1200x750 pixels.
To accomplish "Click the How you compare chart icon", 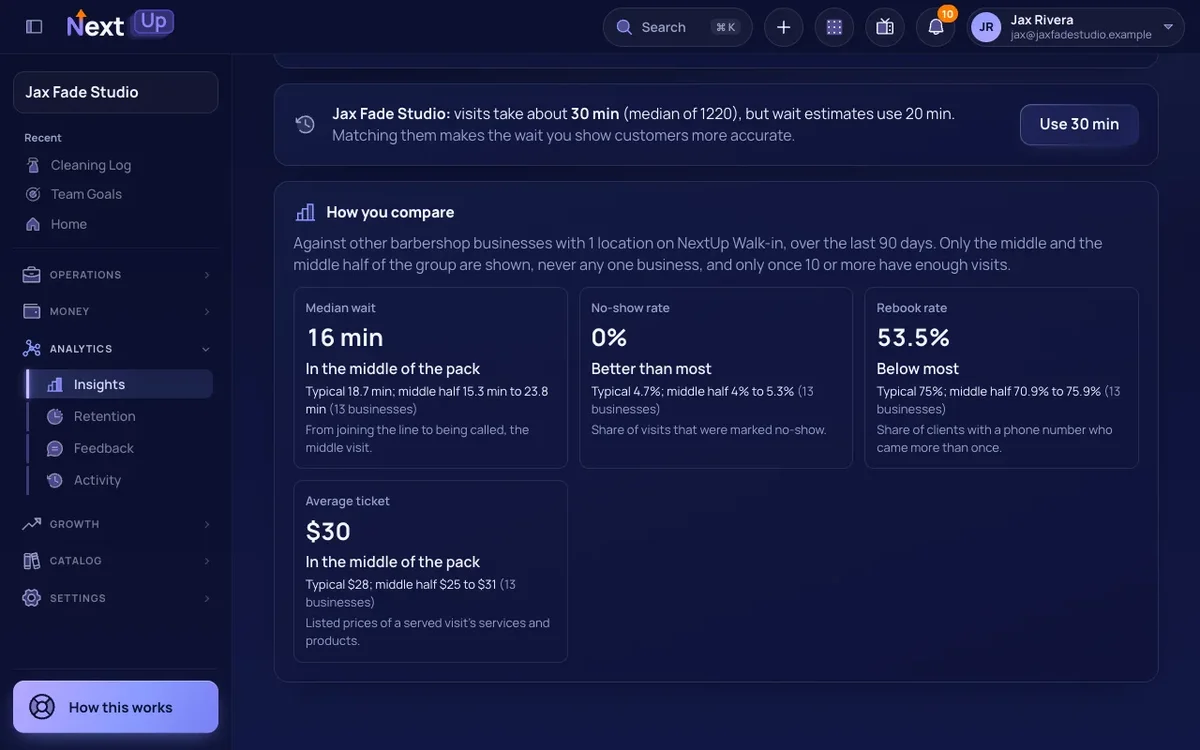I will (306, 212).
